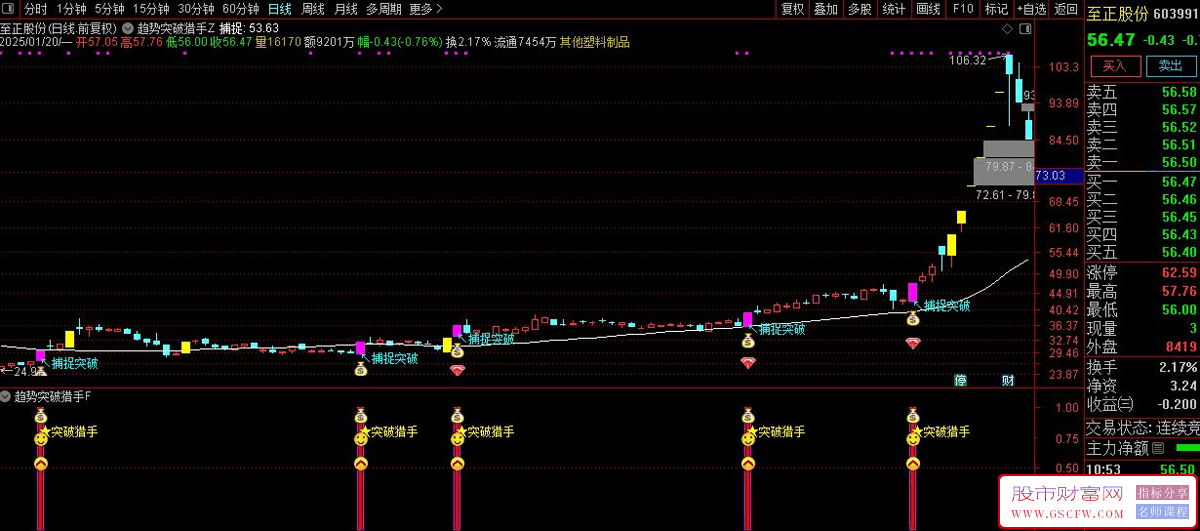The image size is (1200, 531).
Task: Click the 收益(三) earnings label
Action: (1111, 403)
